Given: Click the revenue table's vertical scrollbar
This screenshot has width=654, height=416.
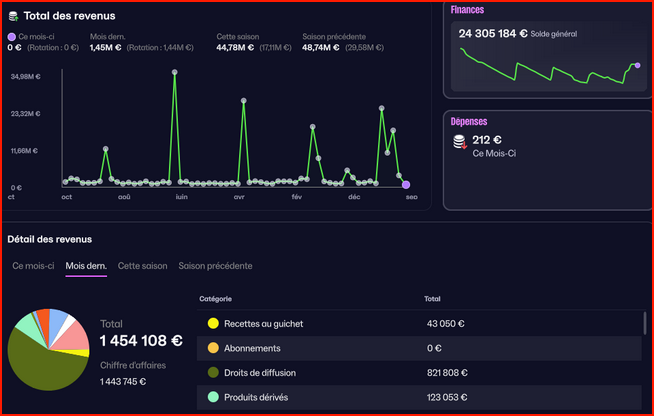Looking at the screenshot, I should (x=646, y=322).
